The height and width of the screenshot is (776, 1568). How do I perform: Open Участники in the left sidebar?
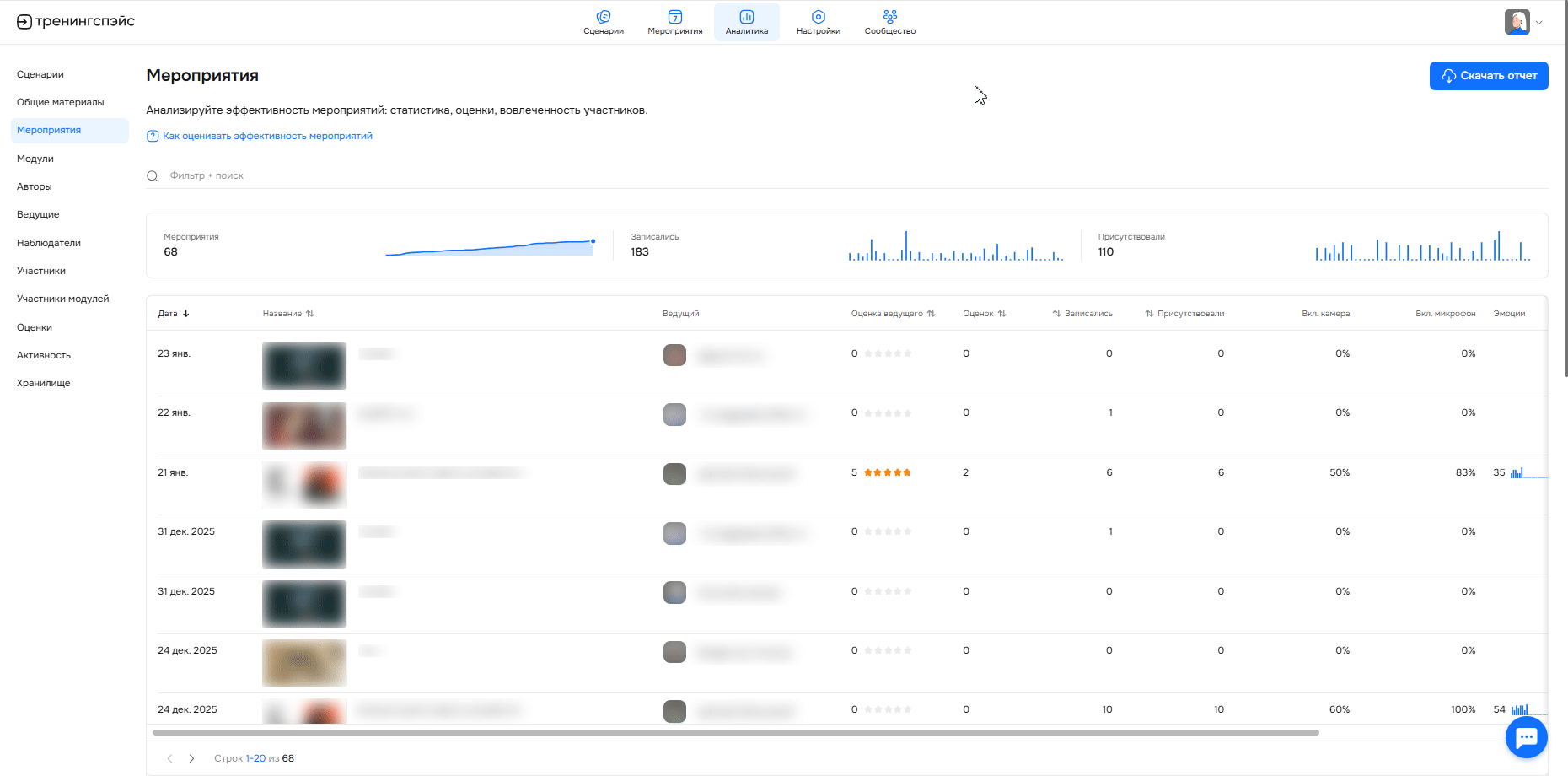pyautogui.click(x=41, y=271)
